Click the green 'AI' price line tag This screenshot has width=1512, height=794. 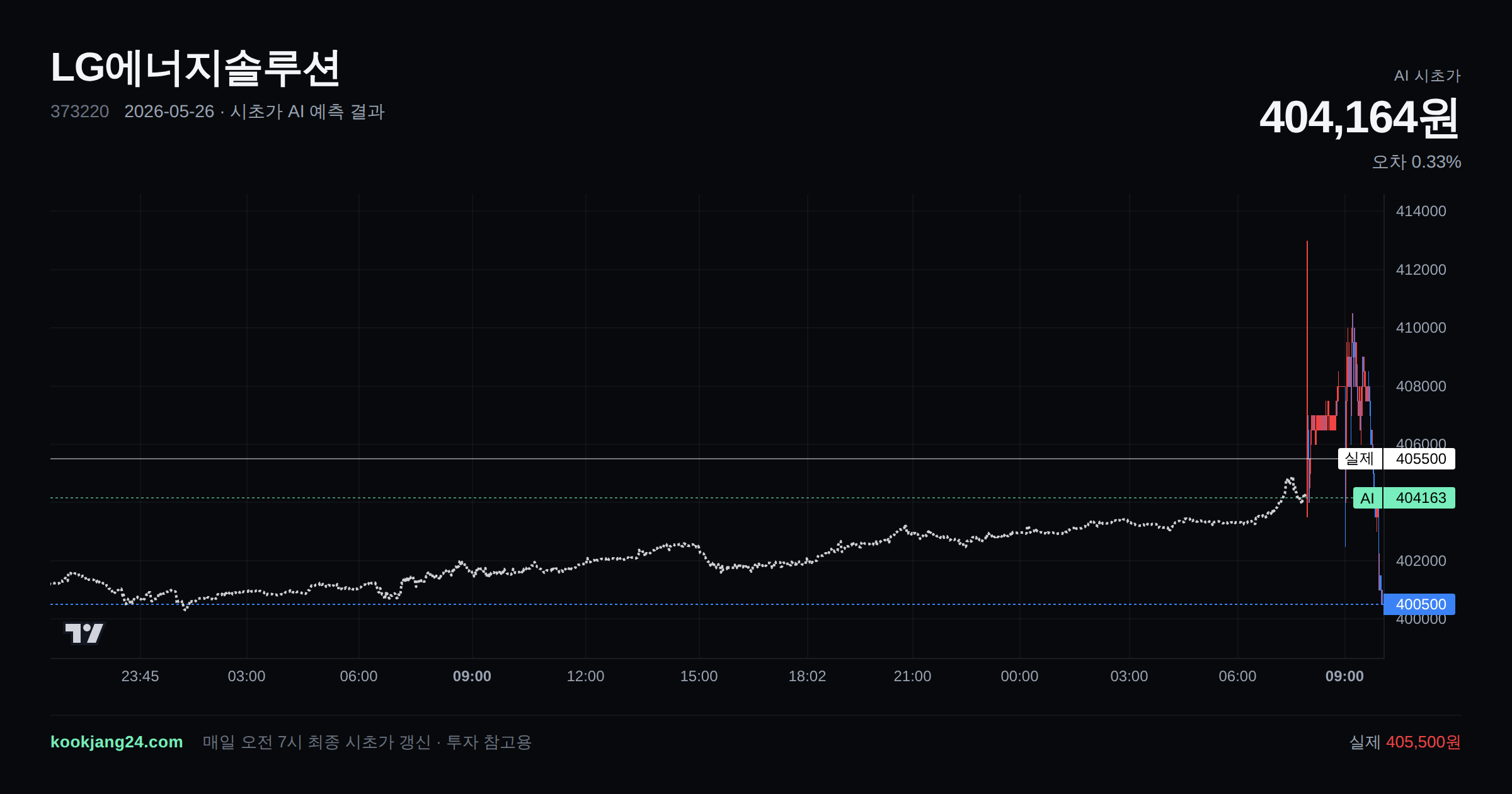[1367, 498]
